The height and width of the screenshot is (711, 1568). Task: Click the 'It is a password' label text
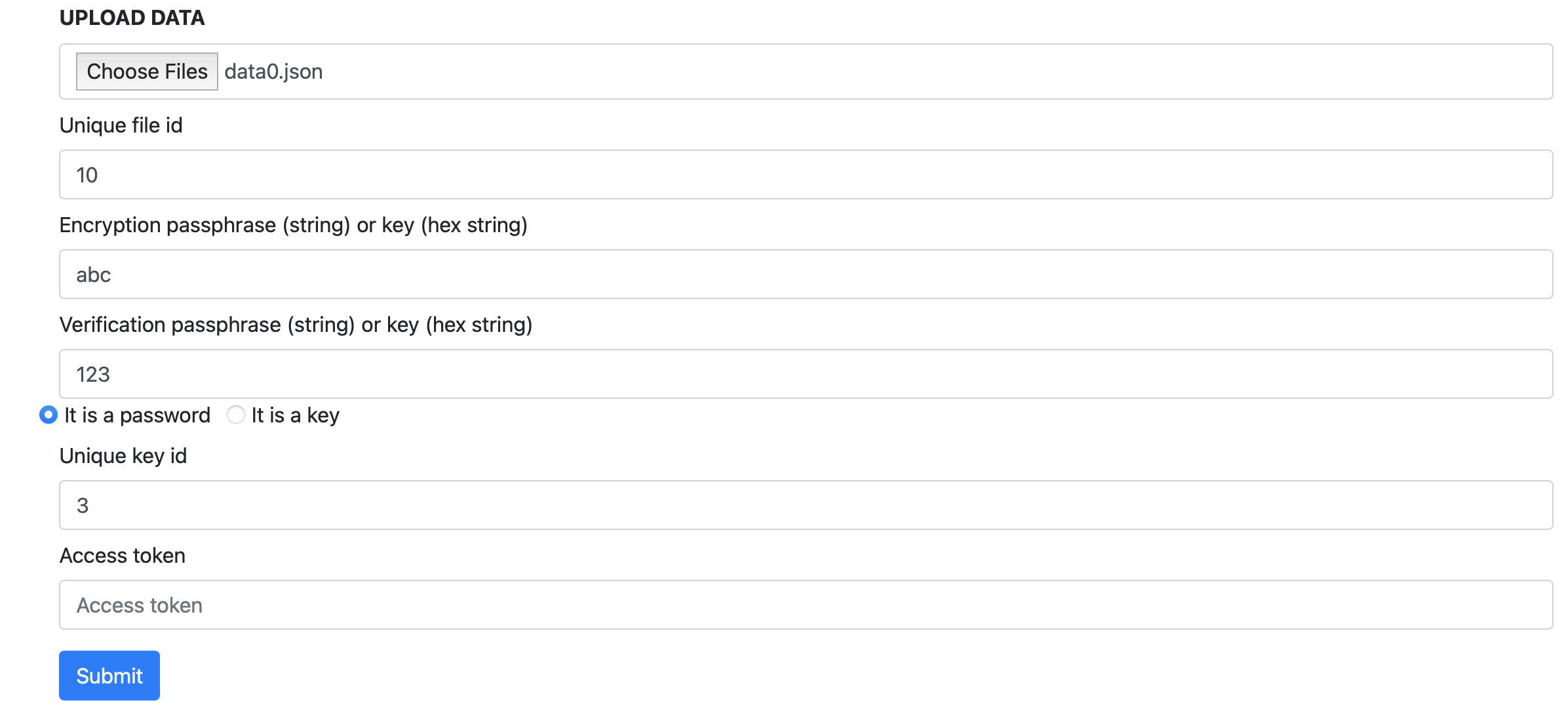point(137,415)
